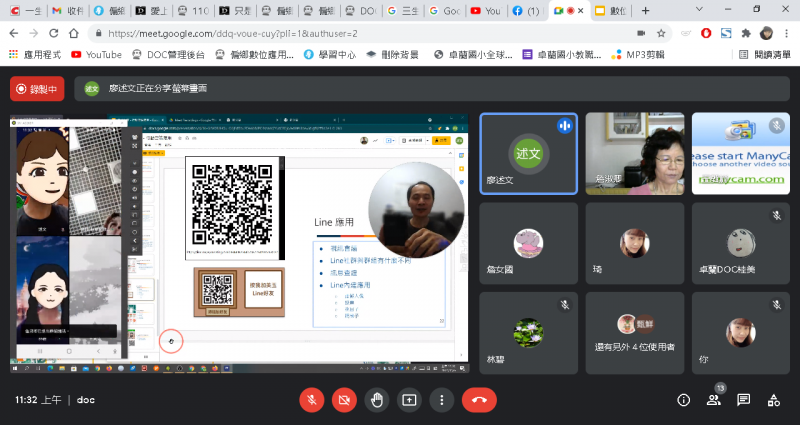Switch to the YouTube browser tab
Screen dimensions: 800x425
[486, 10]
